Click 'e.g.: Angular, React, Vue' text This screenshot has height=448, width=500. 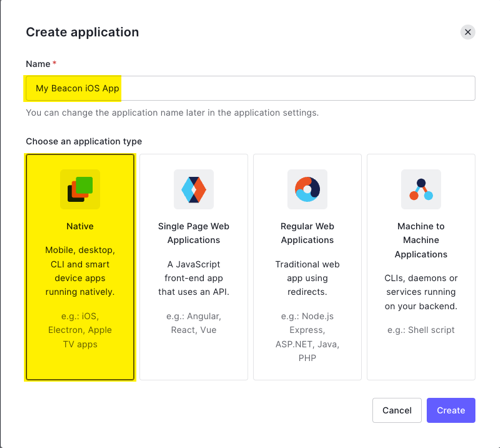click(194, 323)
